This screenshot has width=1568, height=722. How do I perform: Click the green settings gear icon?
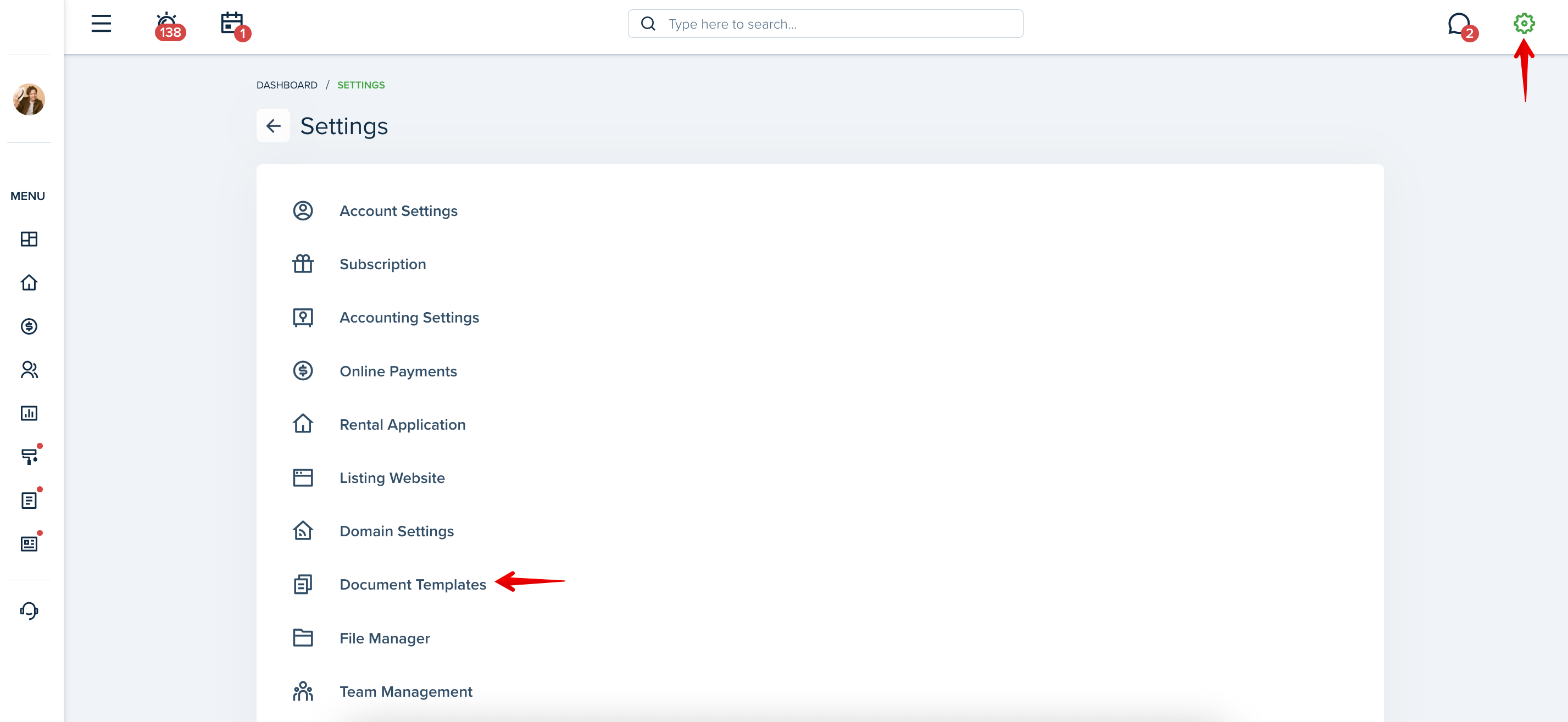pyautogui.click(x=1523, y=24)
